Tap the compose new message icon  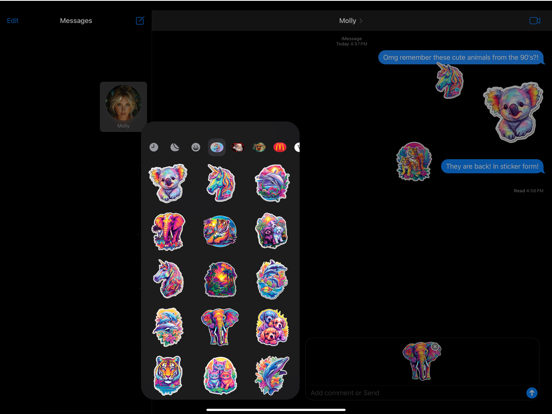point(140,21)
